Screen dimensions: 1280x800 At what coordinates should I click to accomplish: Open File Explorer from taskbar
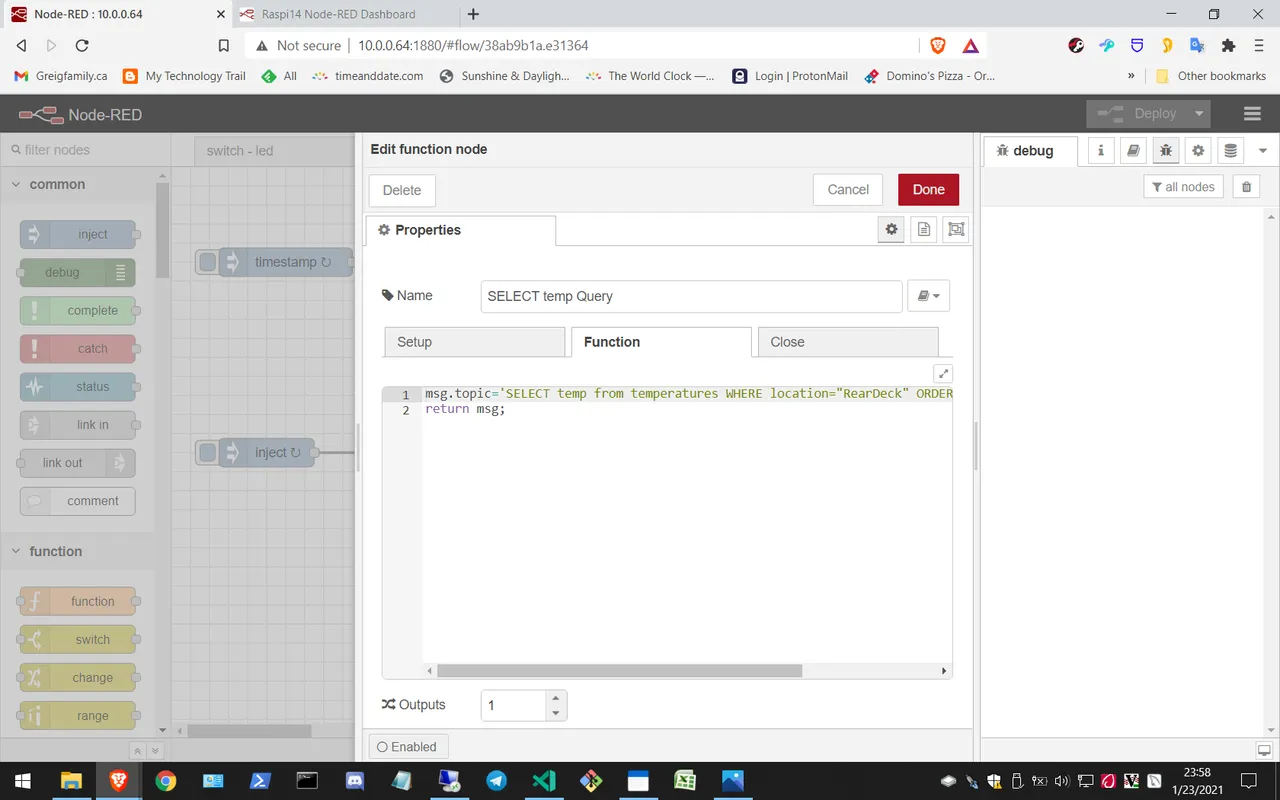click(71, 780)
